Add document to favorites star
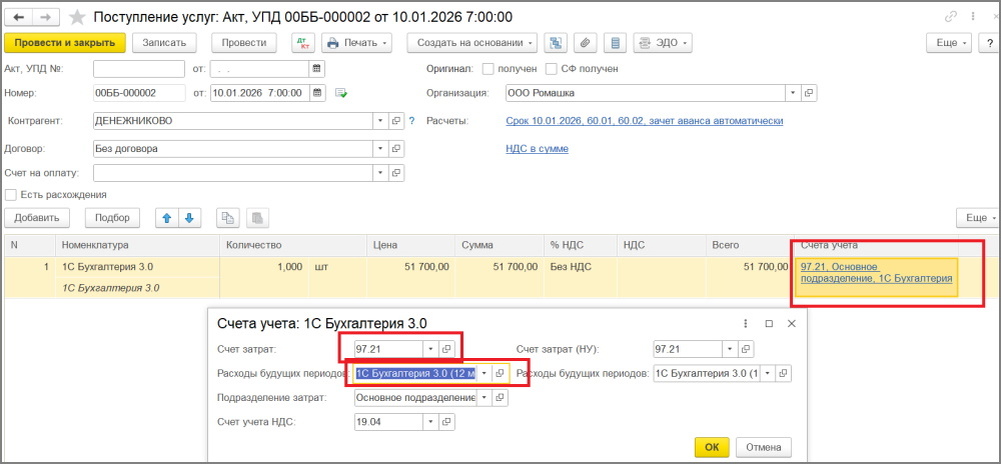Image resolution: width=1001 pixels, height=464 pixels. coord(77,17)
